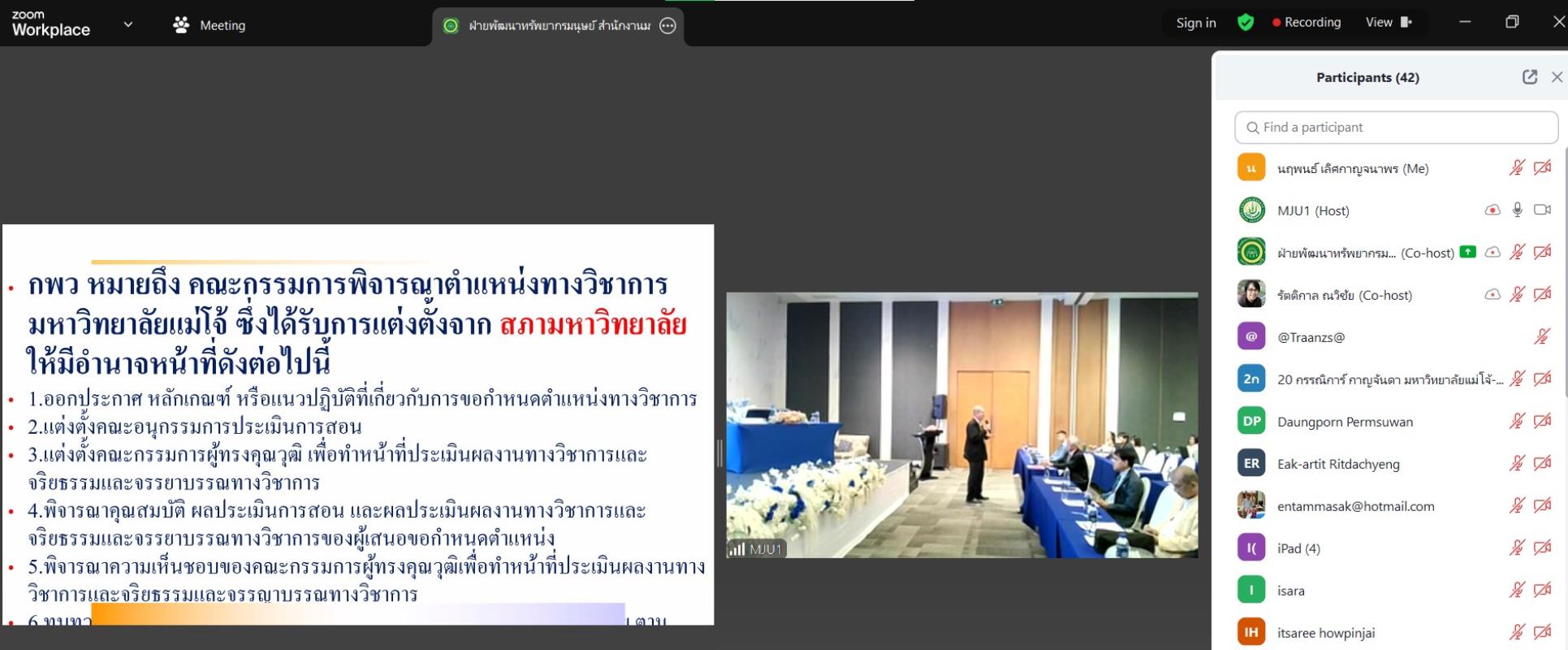Click the Meeting tab icon

point(181,25)
